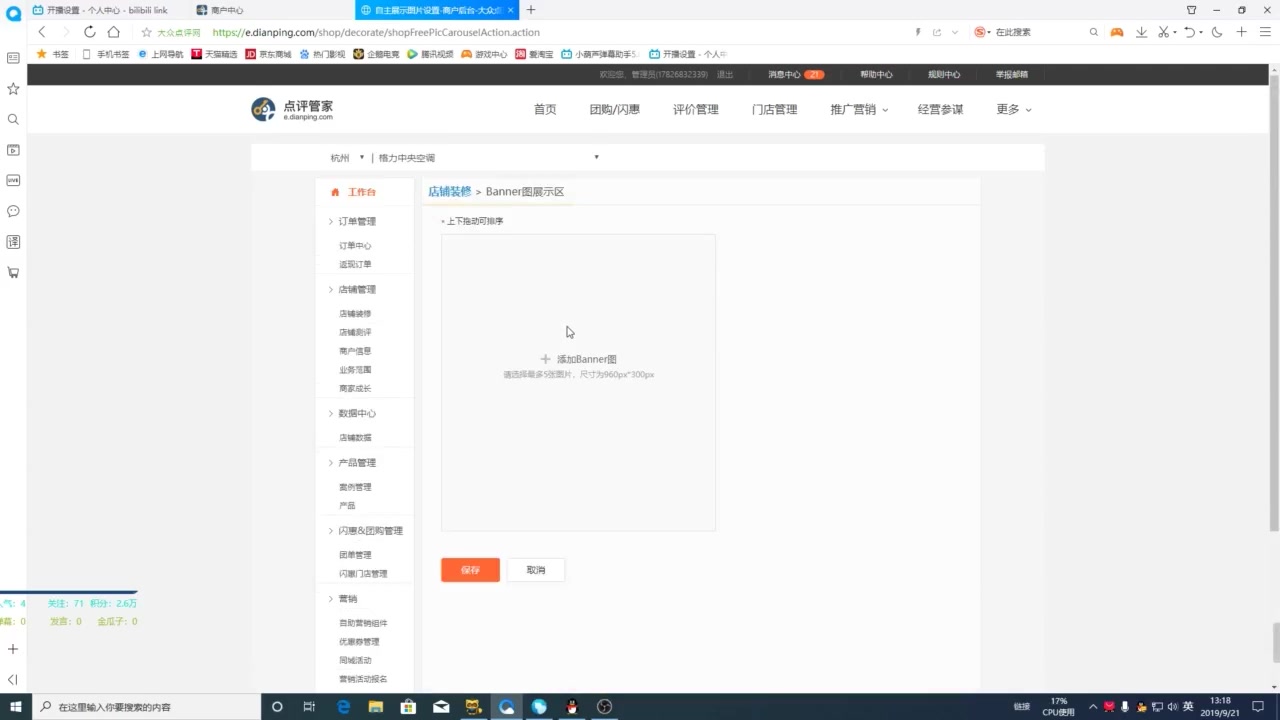The width and height of the screenshot is (1280, 720).
Task: Click the Windows taskbar search box
Action: coord(148,707)
